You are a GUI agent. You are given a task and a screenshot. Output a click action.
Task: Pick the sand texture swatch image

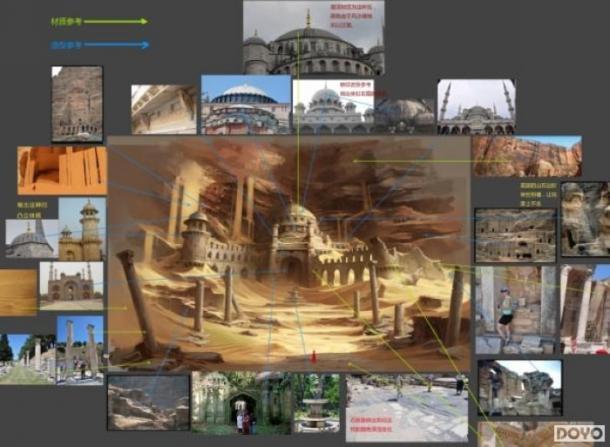tap(18, 292)
